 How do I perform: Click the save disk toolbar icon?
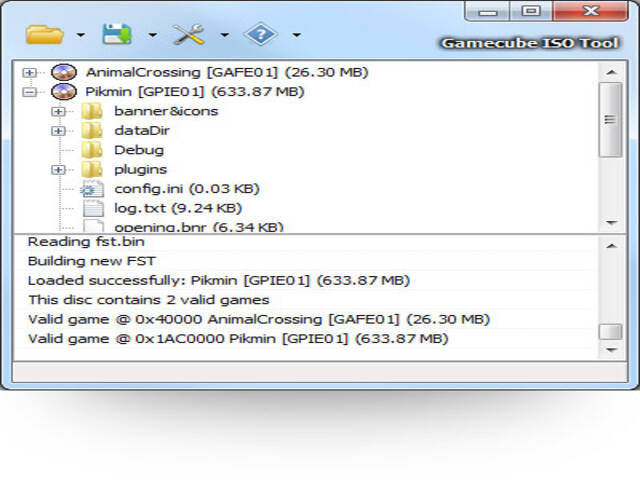(117, 34)
